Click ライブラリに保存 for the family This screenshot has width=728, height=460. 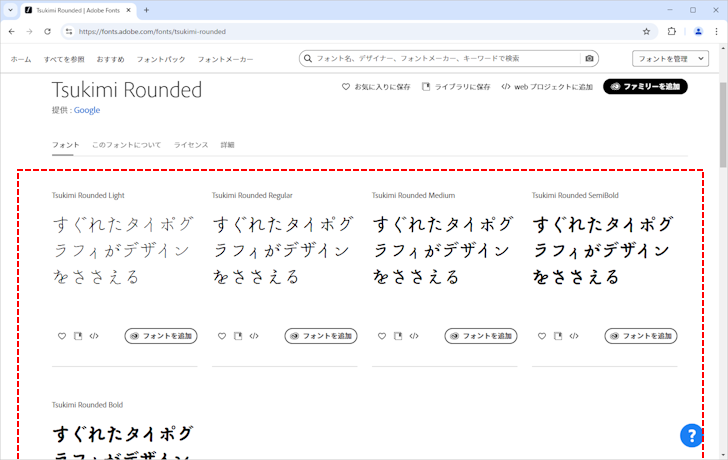456,87
